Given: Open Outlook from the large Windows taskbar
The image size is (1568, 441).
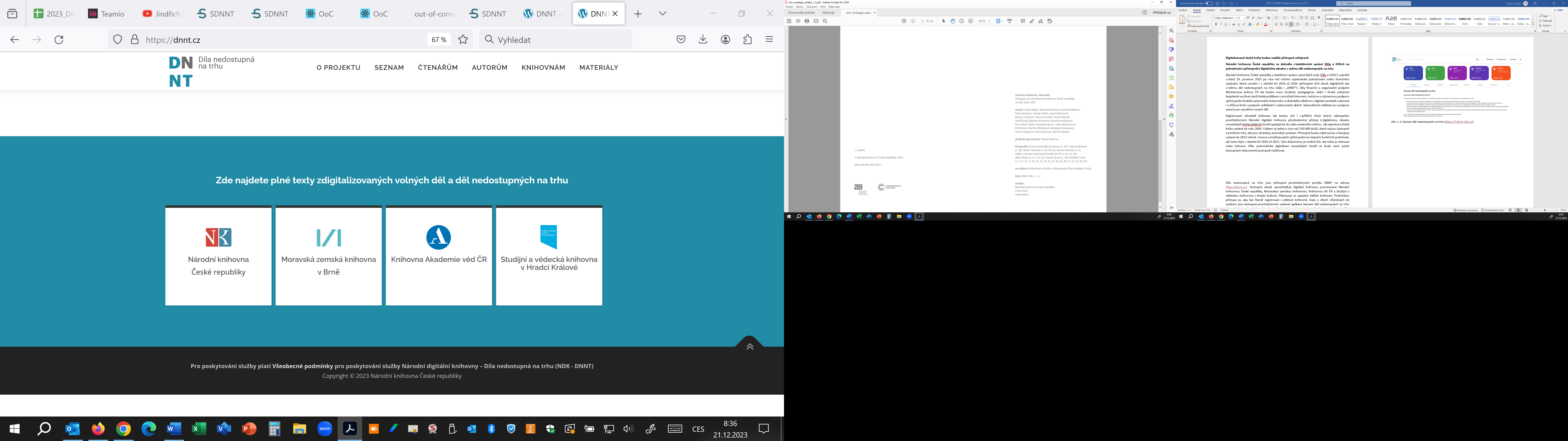Looking at the screenshot, I should (72, 429).
